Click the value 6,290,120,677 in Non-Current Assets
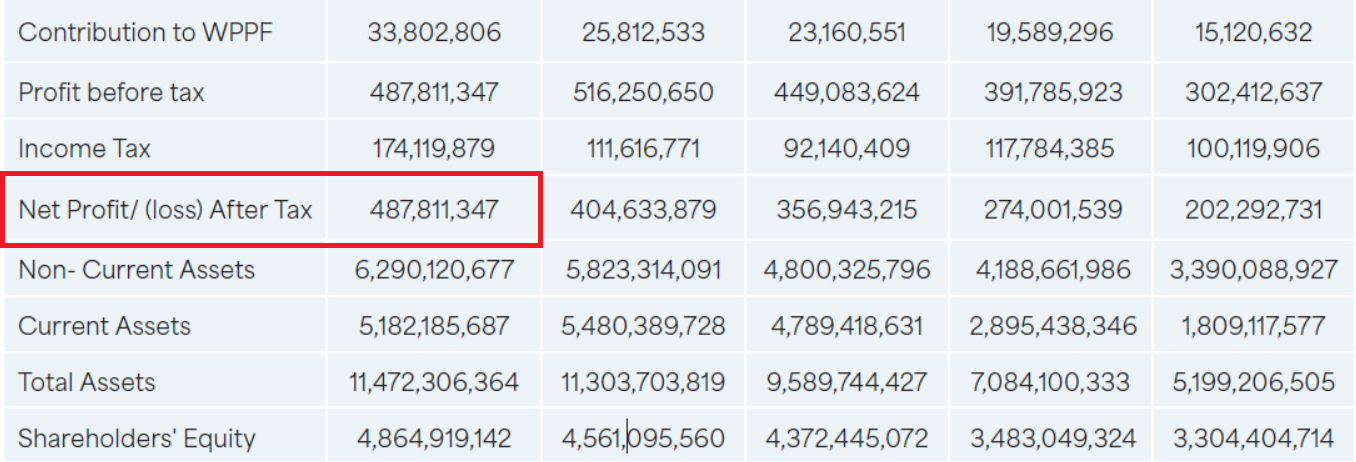Viewport: 1356px width, 462px height. coord(434,269)
